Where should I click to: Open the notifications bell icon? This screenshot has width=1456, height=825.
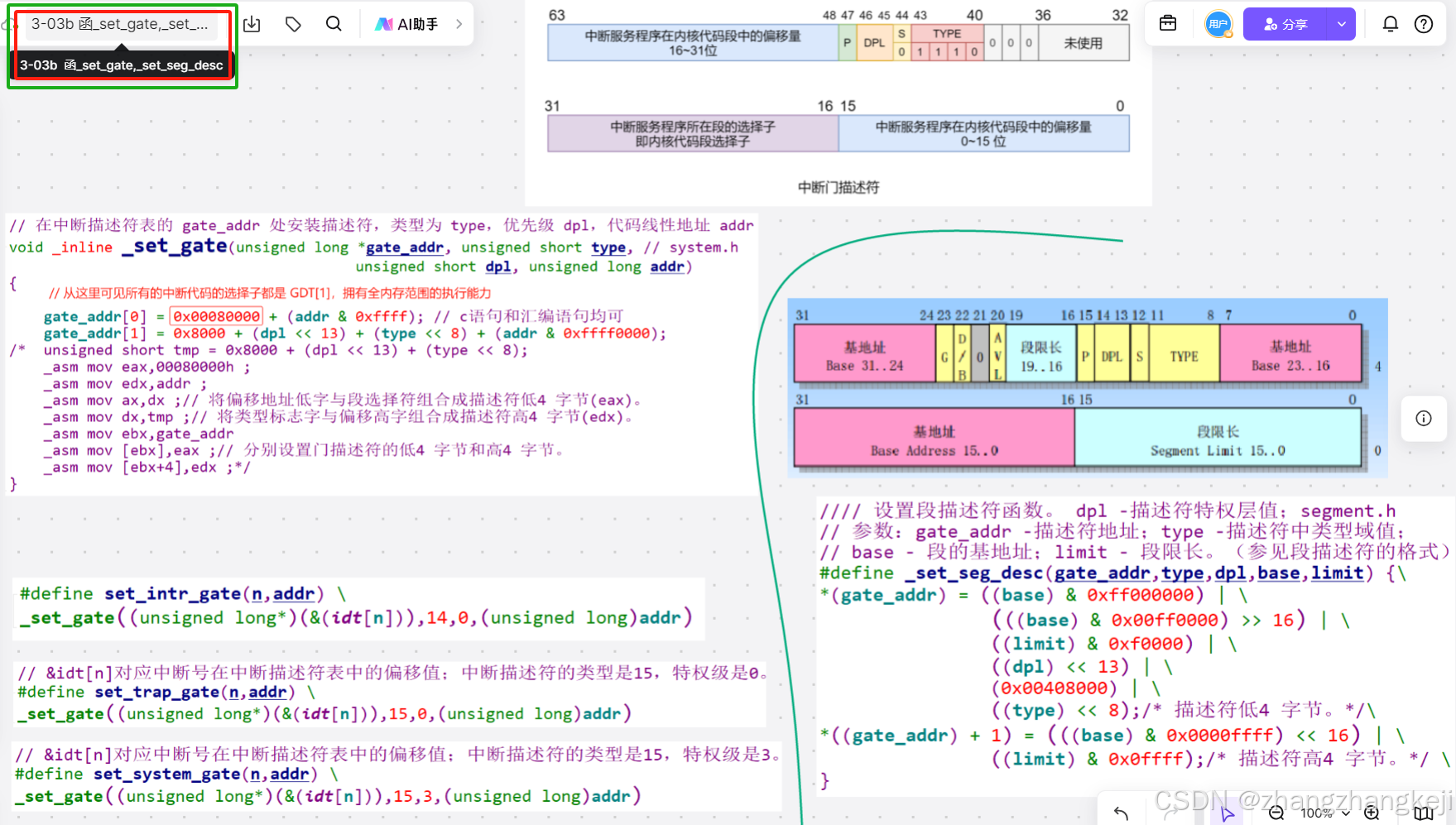[x=1391, y=24]
